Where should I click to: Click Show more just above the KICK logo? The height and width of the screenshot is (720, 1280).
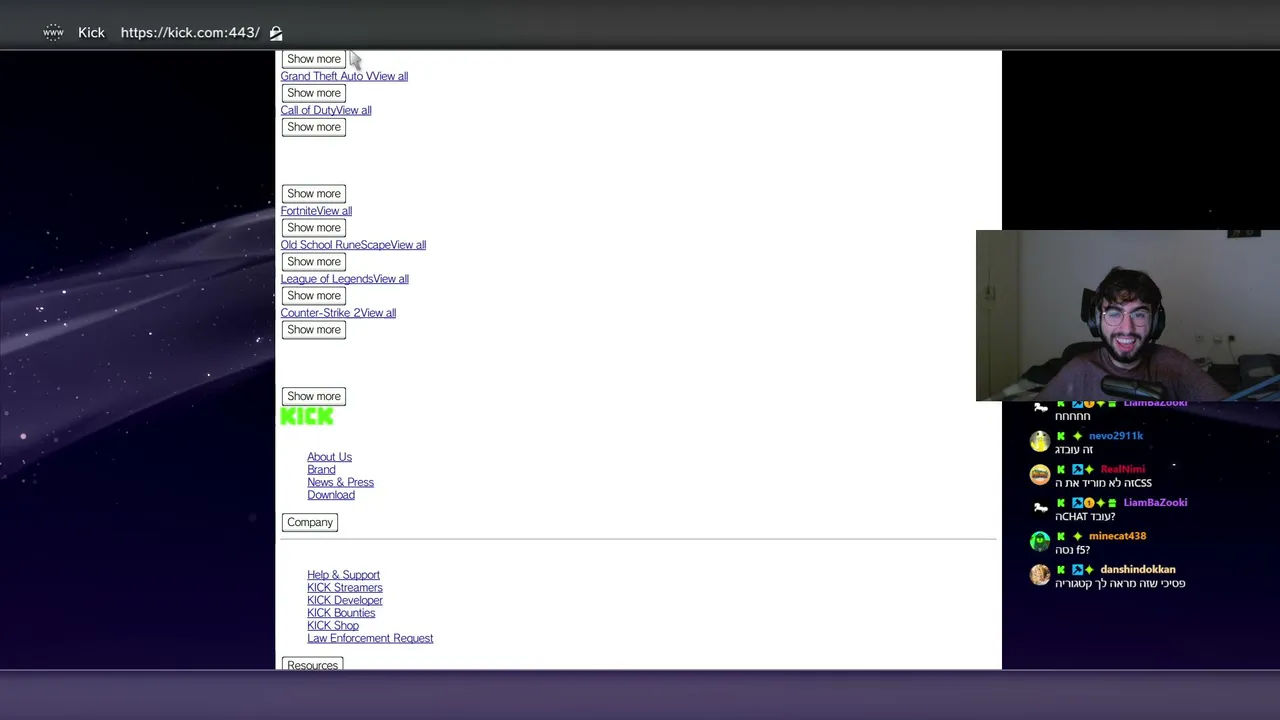[314, 396]
